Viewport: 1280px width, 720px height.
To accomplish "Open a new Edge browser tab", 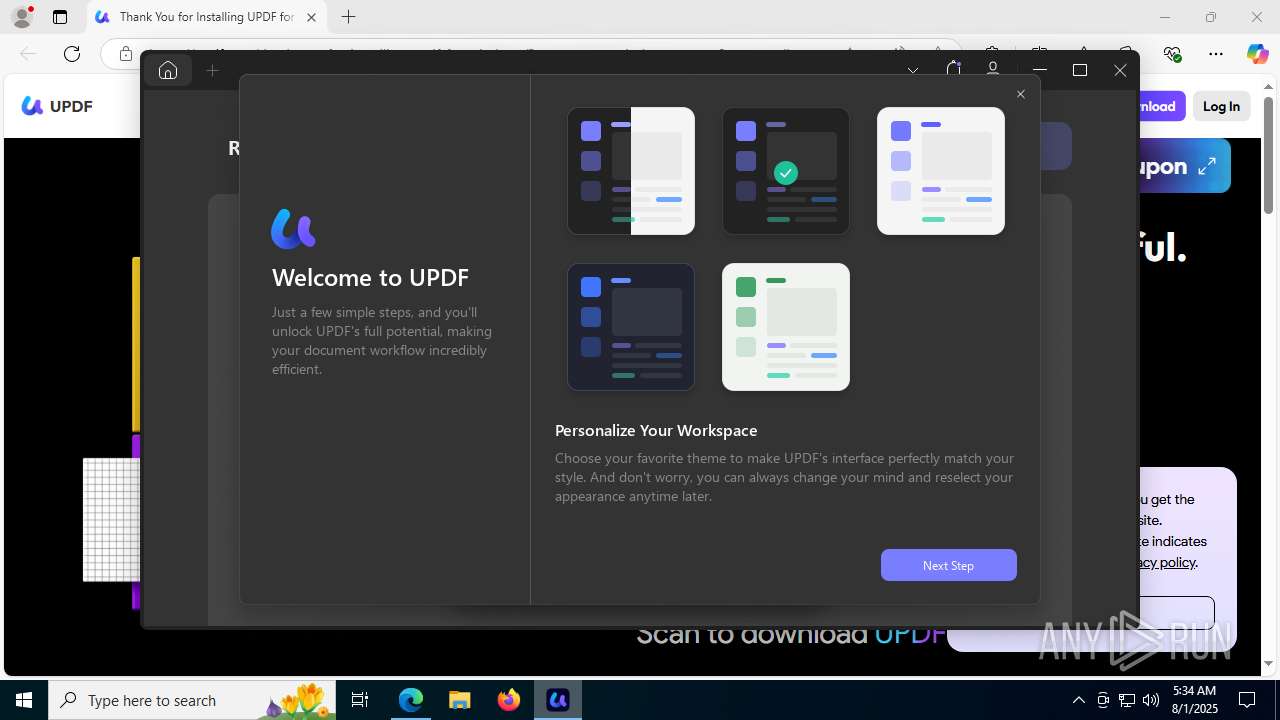I will tap(348, 17).
